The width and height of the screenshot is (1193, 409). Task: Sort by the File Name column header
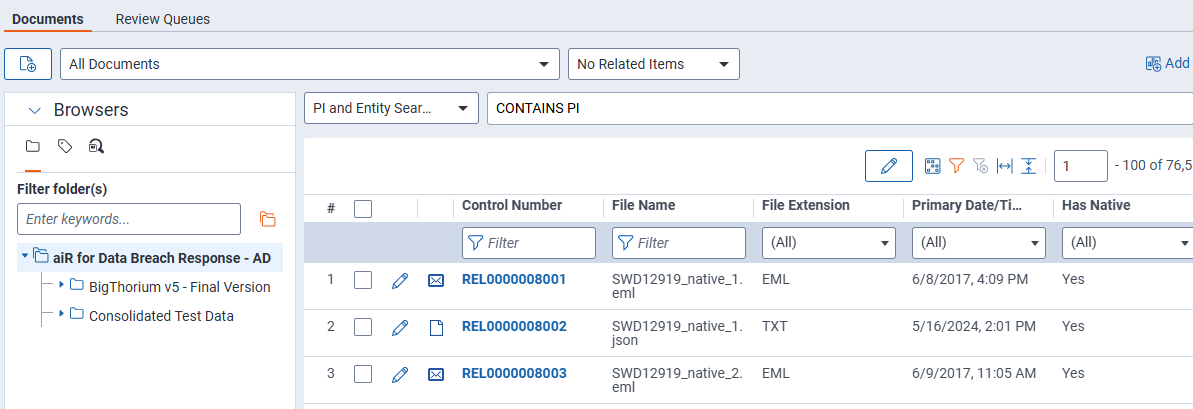tap(643, 205)
